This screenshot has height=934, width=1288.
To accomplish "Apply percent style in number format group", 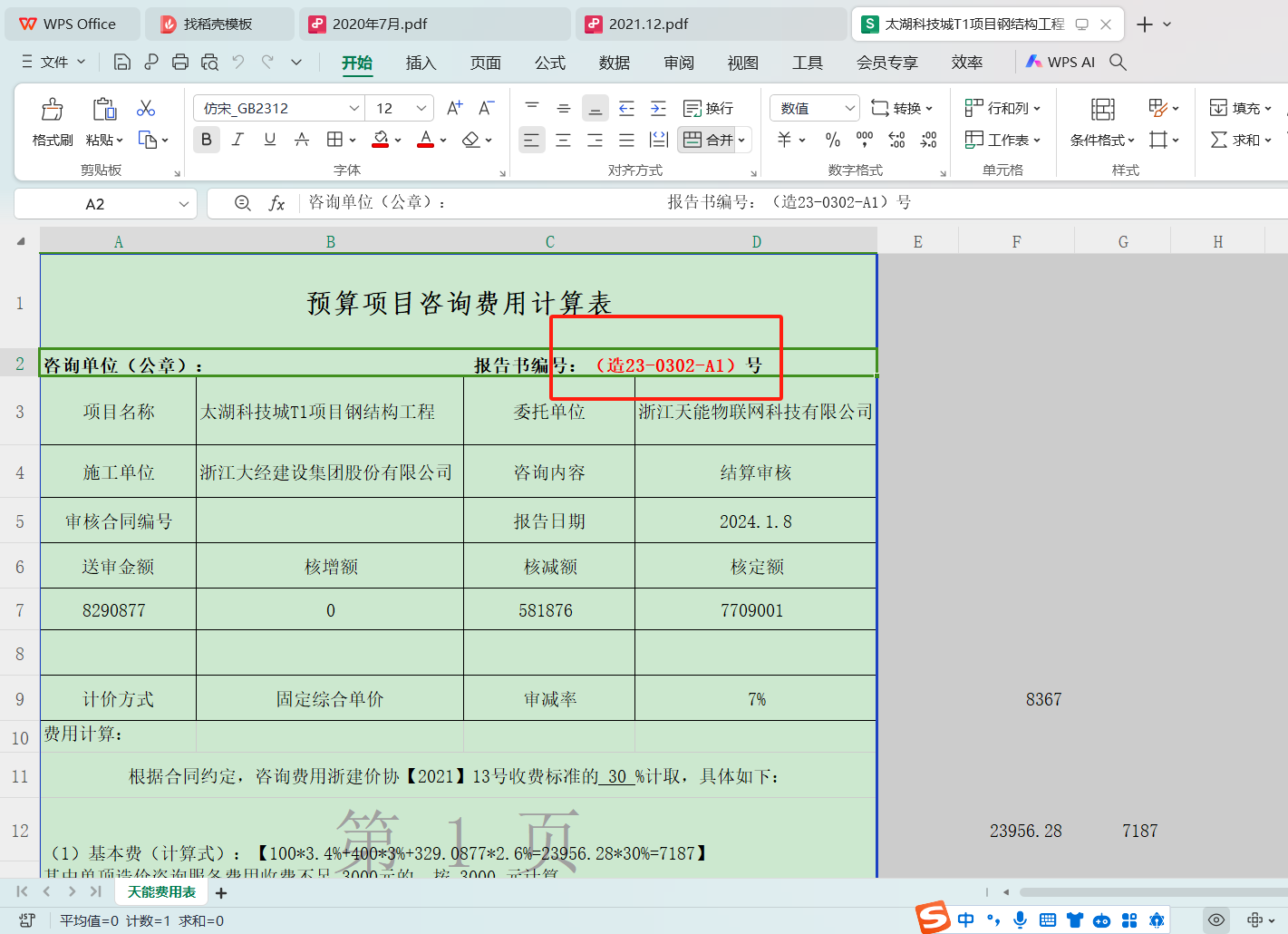I will [831, 140].
